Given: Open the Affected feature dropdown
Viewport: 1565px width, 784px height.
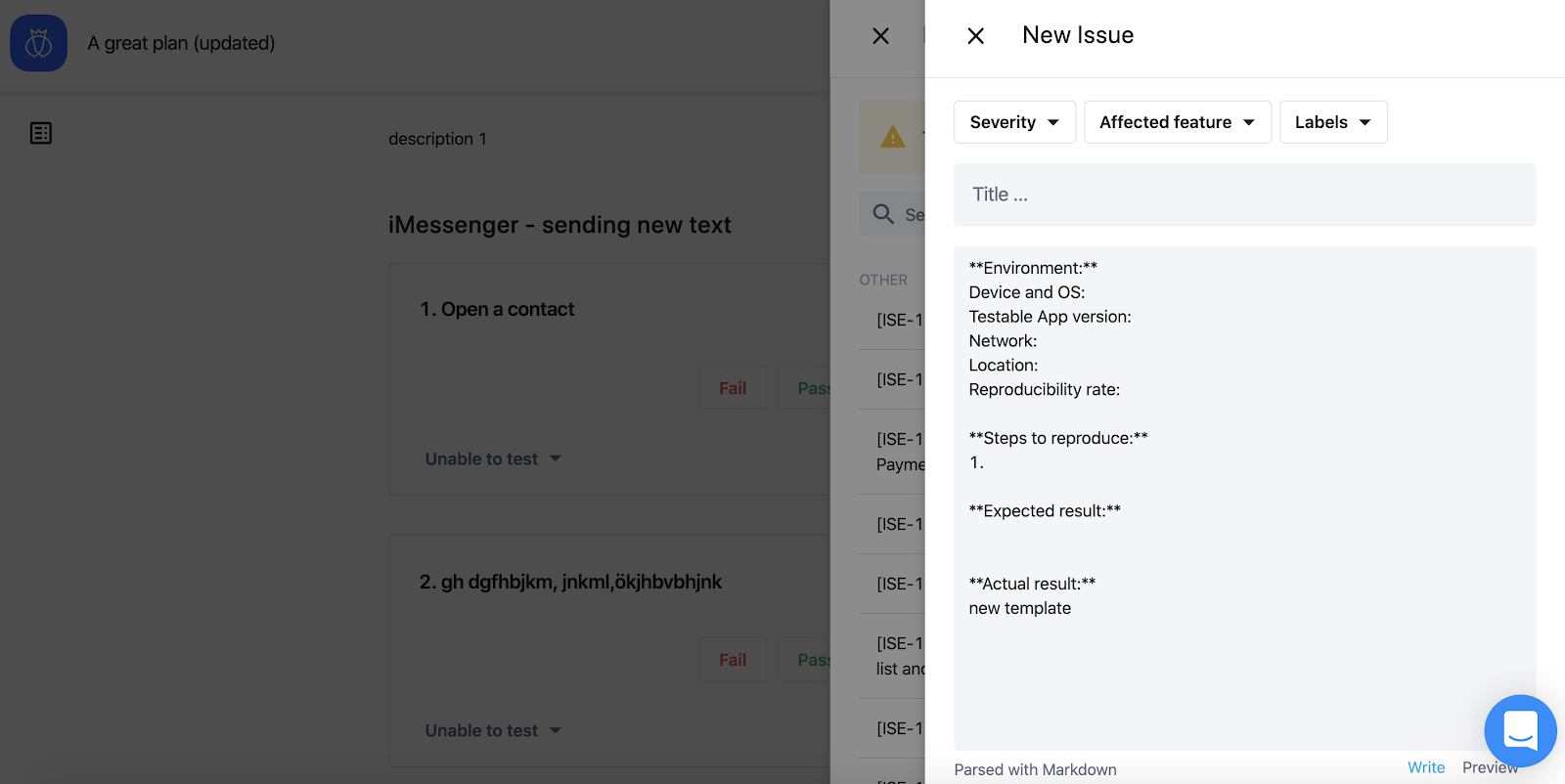Looking at the screenshot, I should click(x=1177, y=121).
